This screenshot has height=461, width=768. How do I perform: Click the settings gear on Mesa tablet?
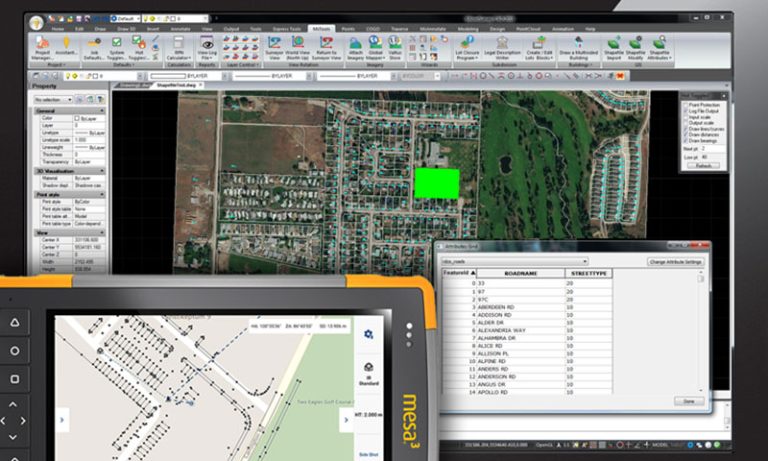tap(368, 334)
